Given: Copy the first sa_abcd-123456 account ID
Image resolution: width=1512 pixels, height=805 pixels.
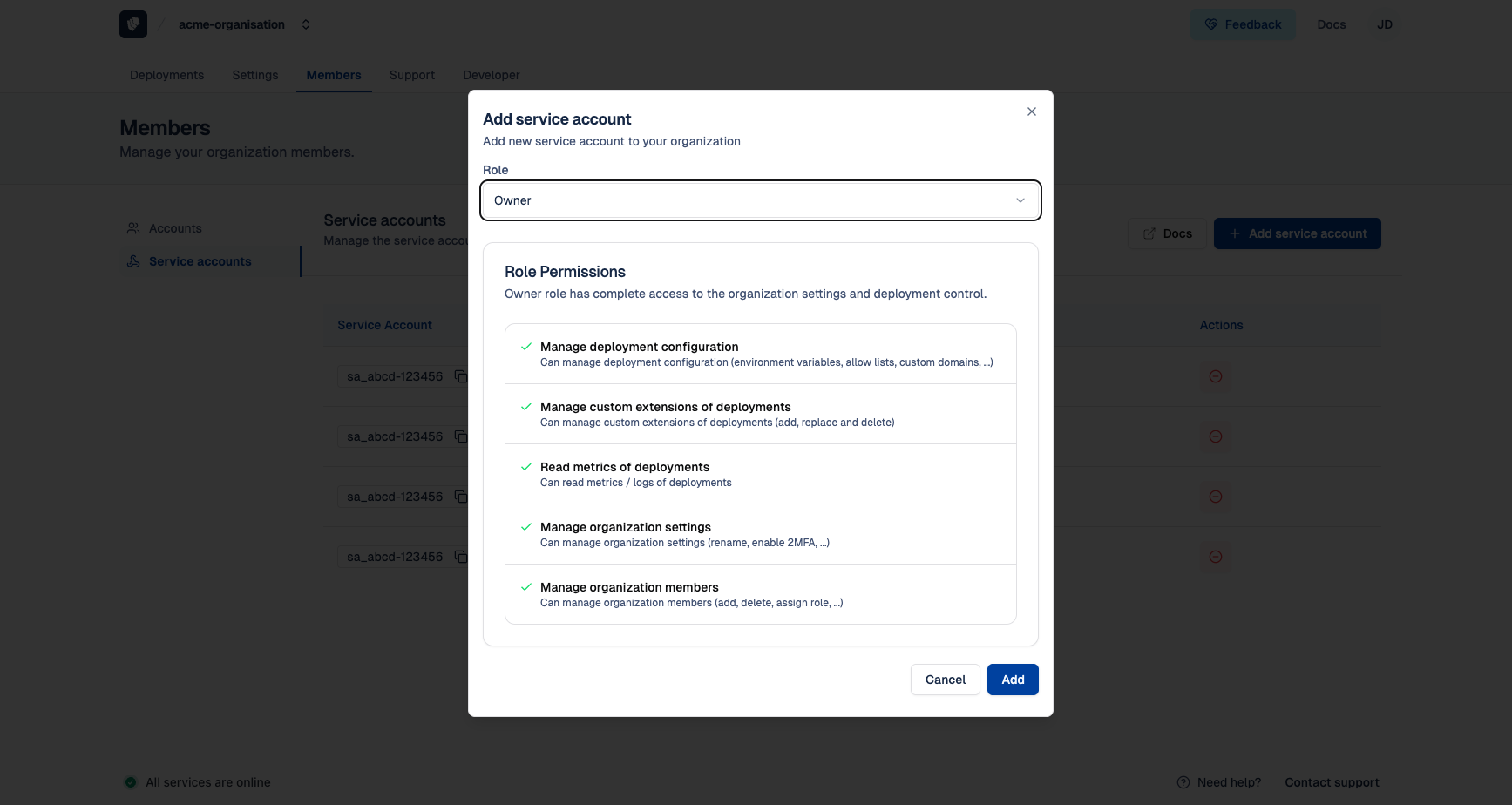Looking at the screenshot, I should coord(460,376).
